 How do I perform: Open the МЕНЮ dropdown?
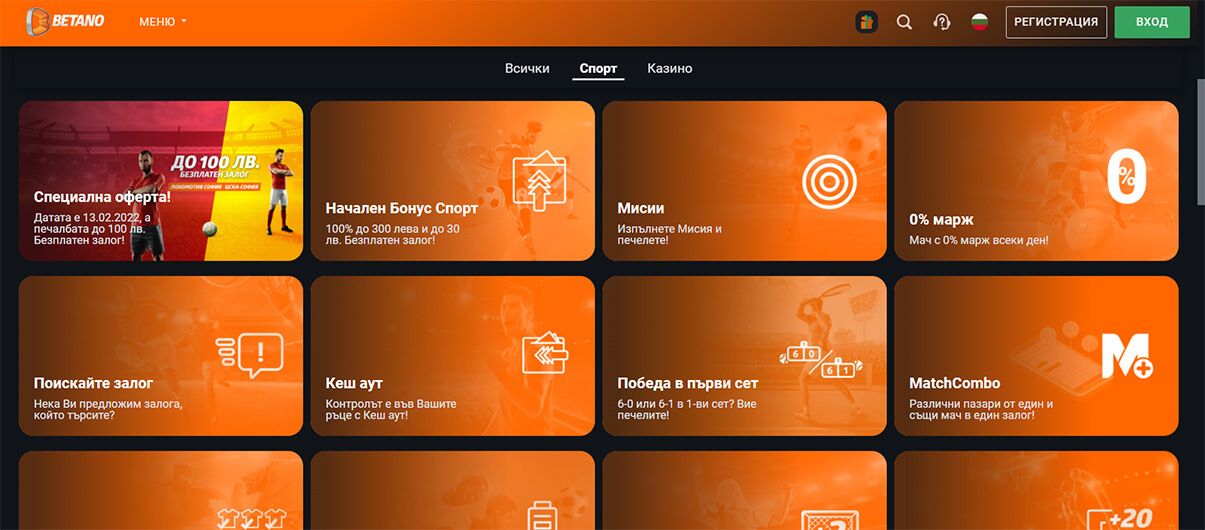[163, 22]
